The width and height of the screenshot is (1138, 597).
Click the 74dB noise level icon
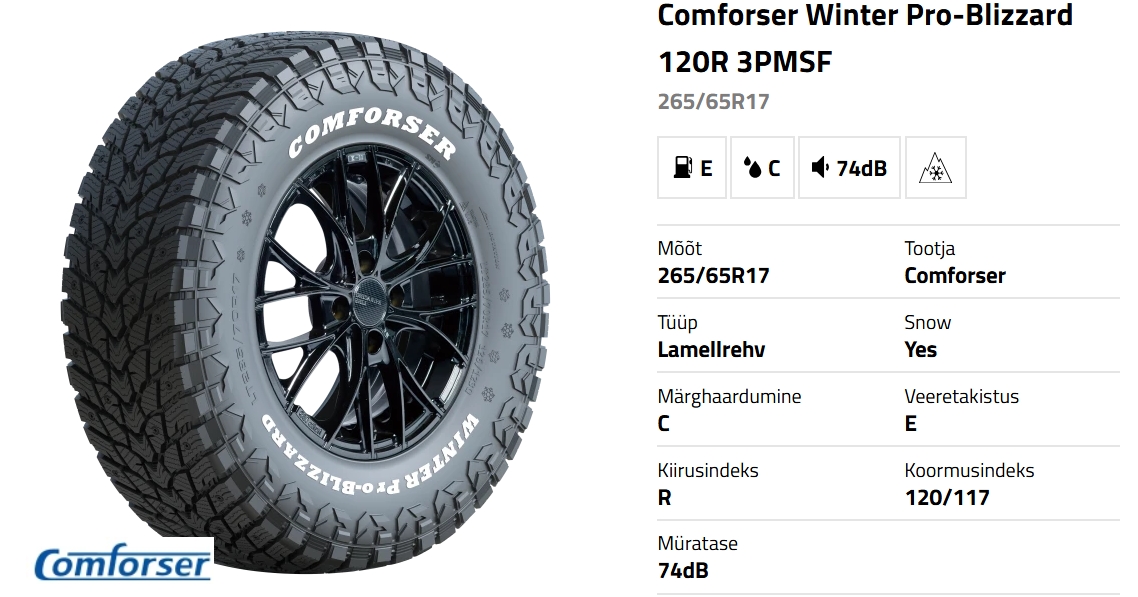coord(849,168)
